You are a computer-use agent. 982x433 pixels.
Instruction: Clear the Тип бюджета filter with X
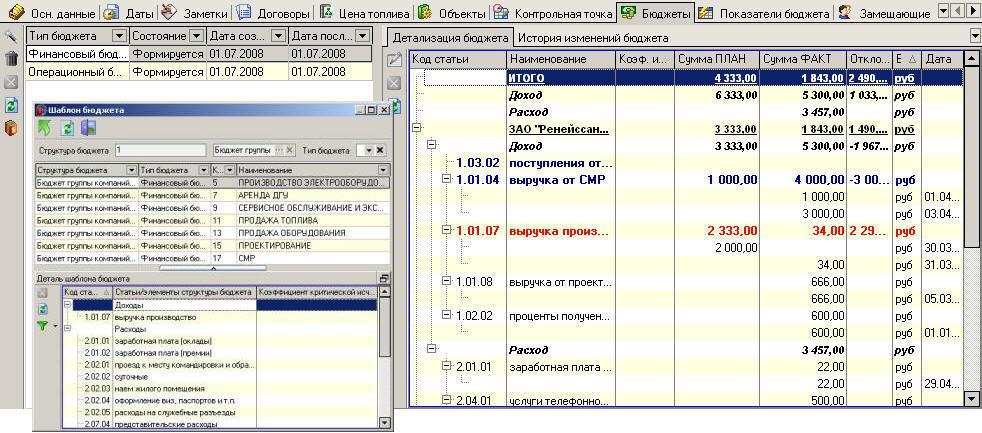(x=380, y=150)
